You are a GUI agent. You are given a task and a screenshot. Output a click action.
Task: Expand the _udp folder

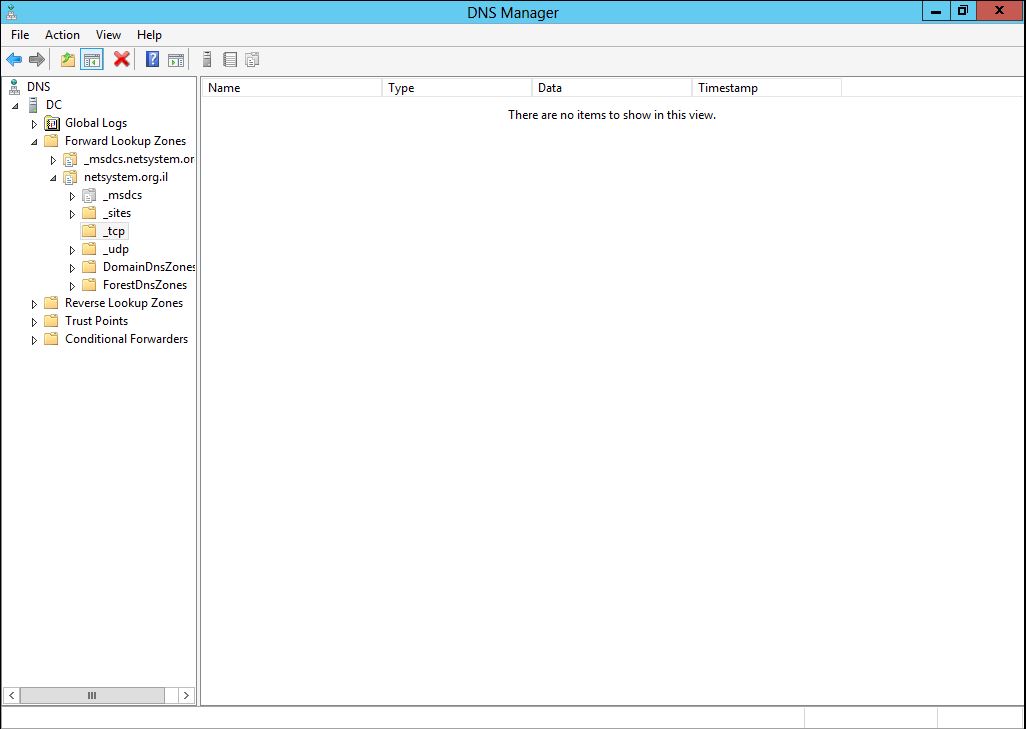[73, 250]
